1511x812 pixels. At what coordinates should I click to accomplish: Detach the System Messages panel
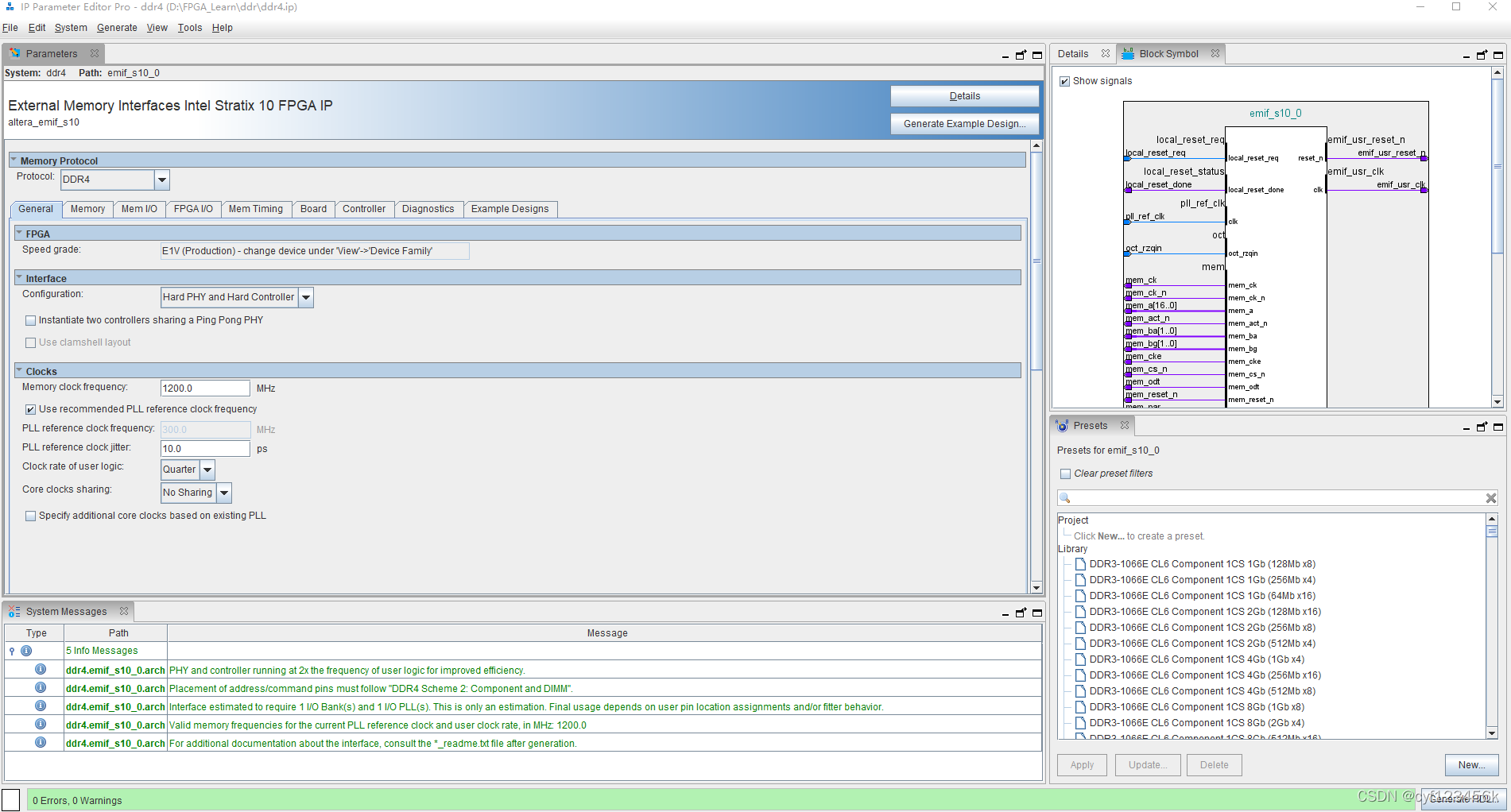coord(1021,613)
